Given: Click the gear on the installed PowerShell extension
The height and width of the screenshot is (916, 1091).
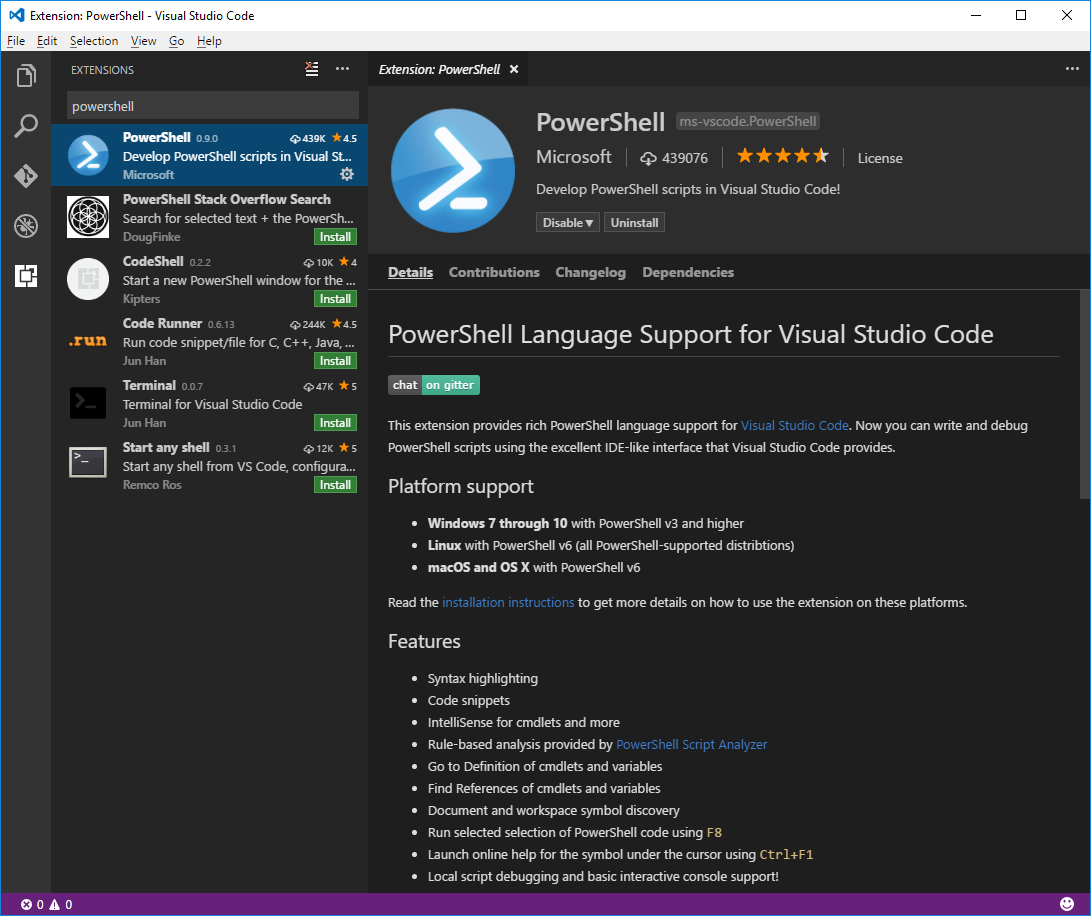Looking at the screenshot, I should 346,174.
